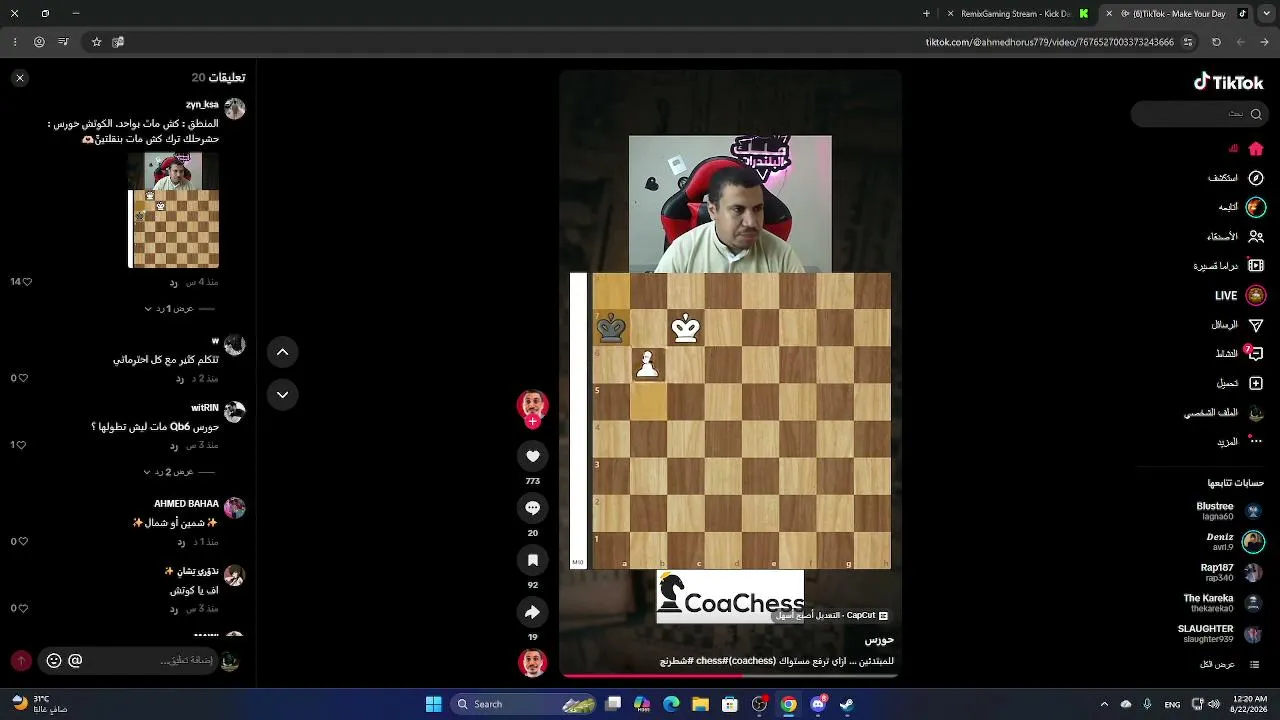Open the Chrome profile icon
This screenshot has width=1280, height=720.
(x=39, y=42)
